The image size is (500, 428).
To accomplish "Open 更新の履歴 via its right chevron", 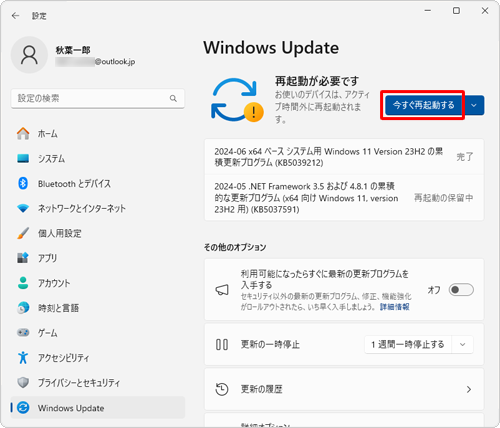I will point(469,389).
